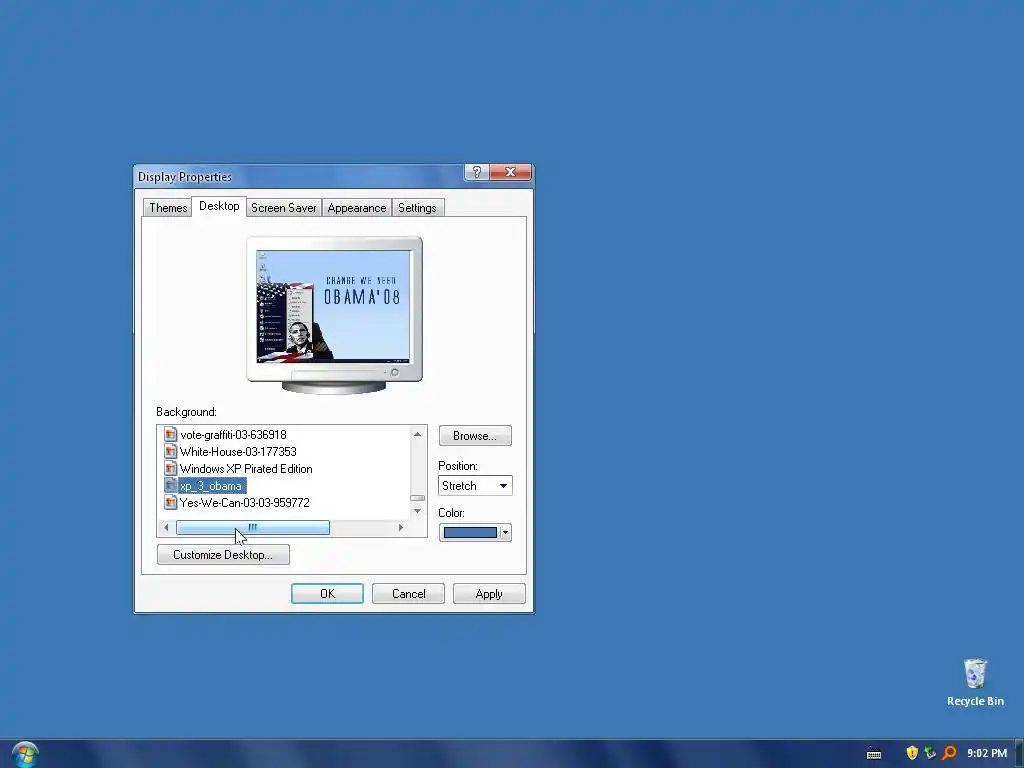Click the horizontal scrollbar right arrow
This screenshot has height=768, width=1024.
(x=401, y=527)
